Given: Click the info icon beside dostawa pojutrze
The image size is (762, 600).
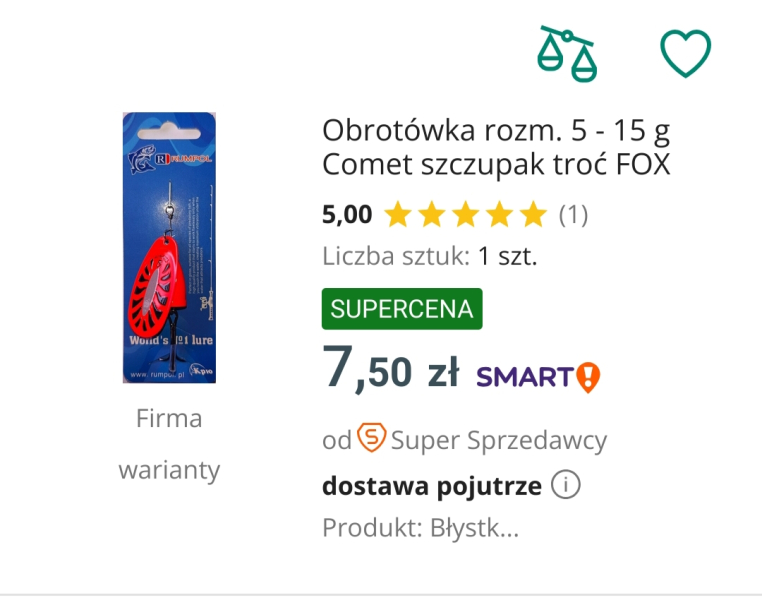Looking at the screenshot, I should tap(566, 487).
